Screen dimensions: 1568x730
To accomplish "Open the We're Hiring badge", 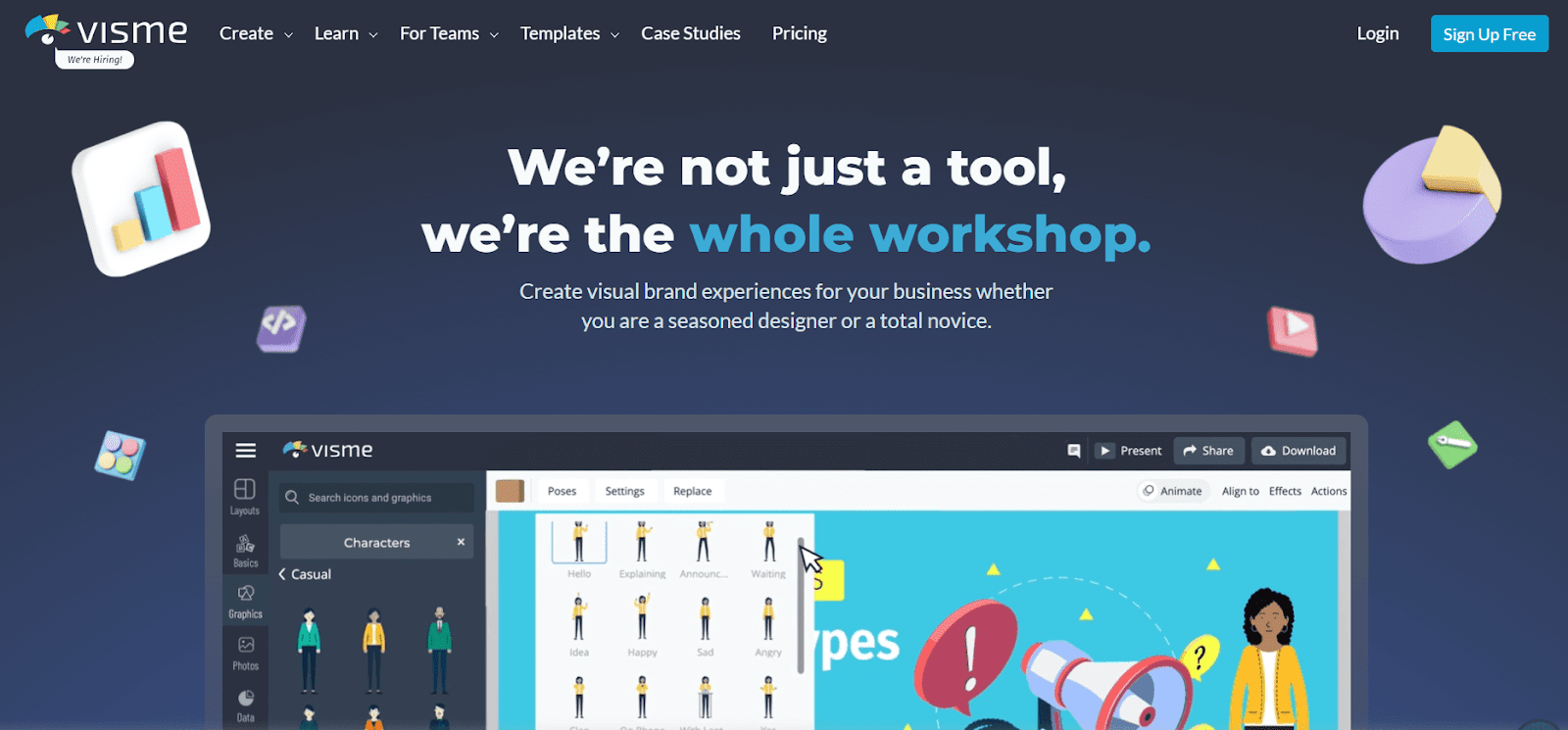I will 95,60.
